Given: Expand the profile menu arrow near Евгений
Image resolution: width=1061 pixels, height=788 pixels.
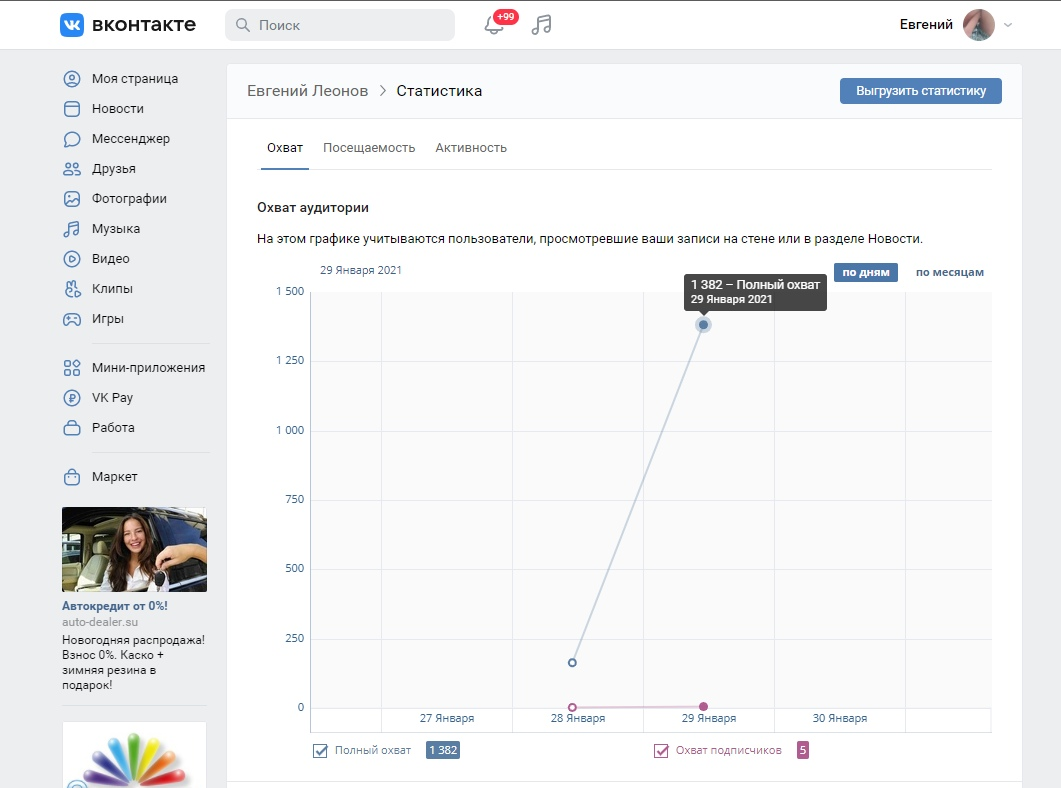Looking at the screenshot, I should [1007, 25].
